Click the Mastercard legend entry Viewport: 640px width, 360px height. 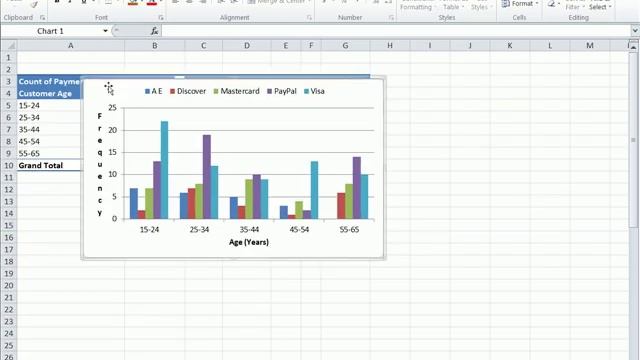tap(237, 91)
